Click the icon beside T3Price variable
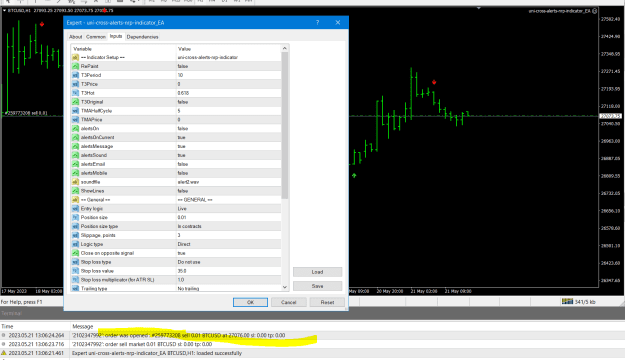 click(75, 84)
